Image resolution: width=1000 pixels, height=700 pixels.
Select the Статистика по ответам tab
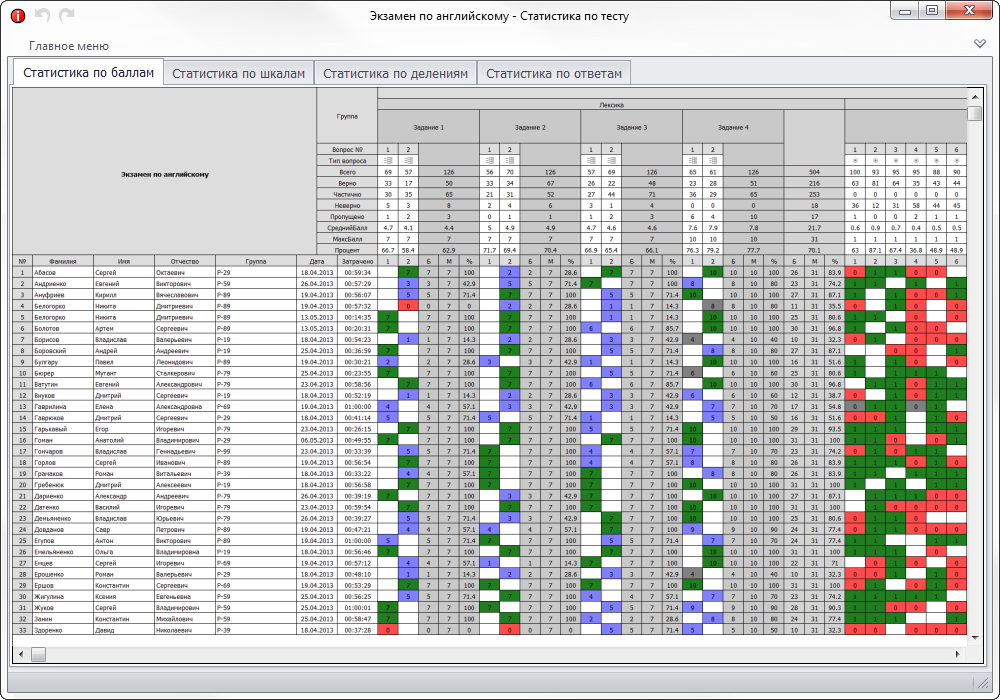click(554, 74)
